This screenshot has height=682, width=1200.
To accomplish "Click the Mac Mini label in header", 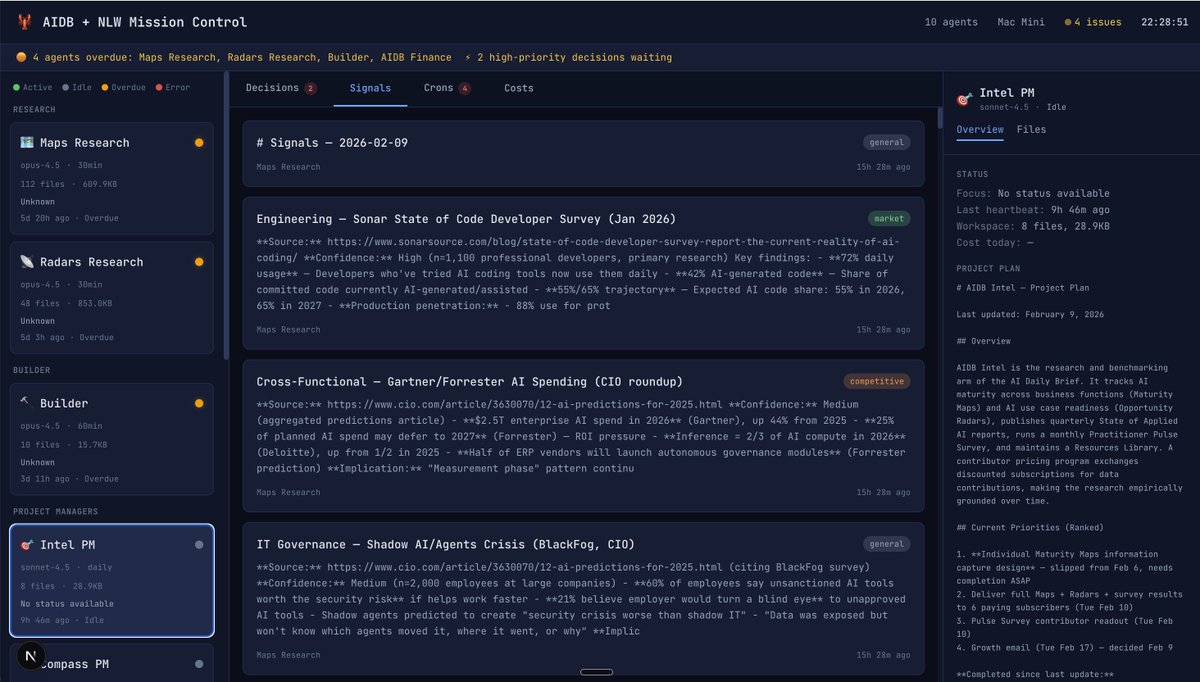I will pyautogui.click(x=1021, y=22).
